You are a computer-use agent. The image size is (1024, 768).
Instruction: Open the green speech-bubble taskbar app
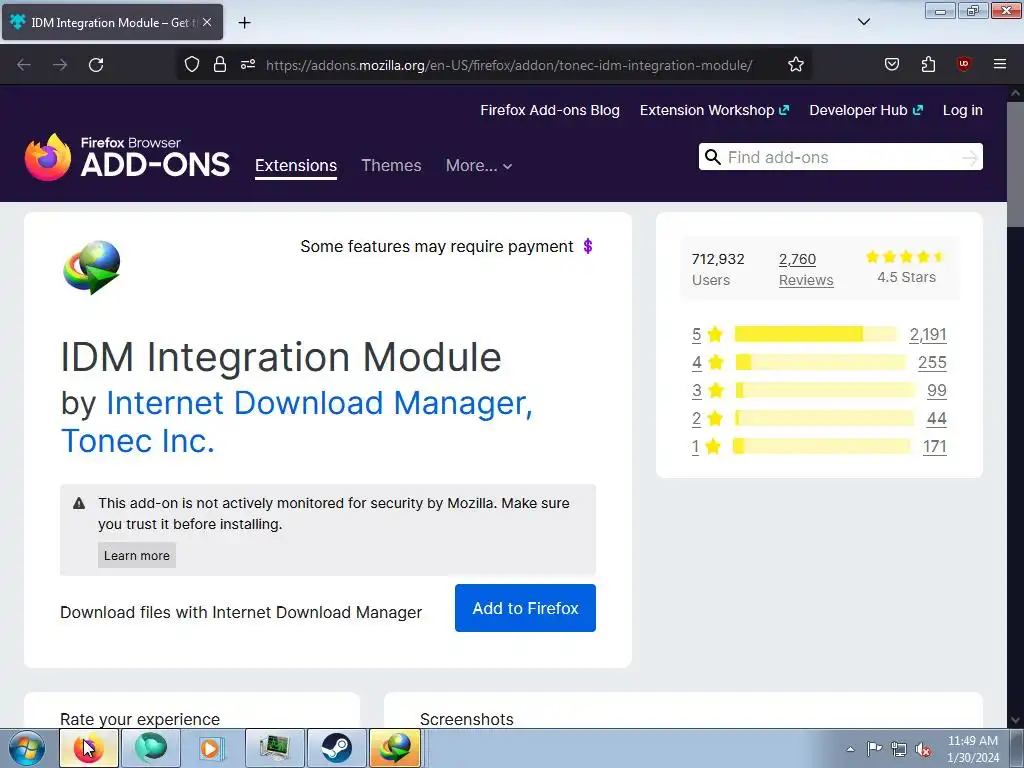tap(151, 748)
